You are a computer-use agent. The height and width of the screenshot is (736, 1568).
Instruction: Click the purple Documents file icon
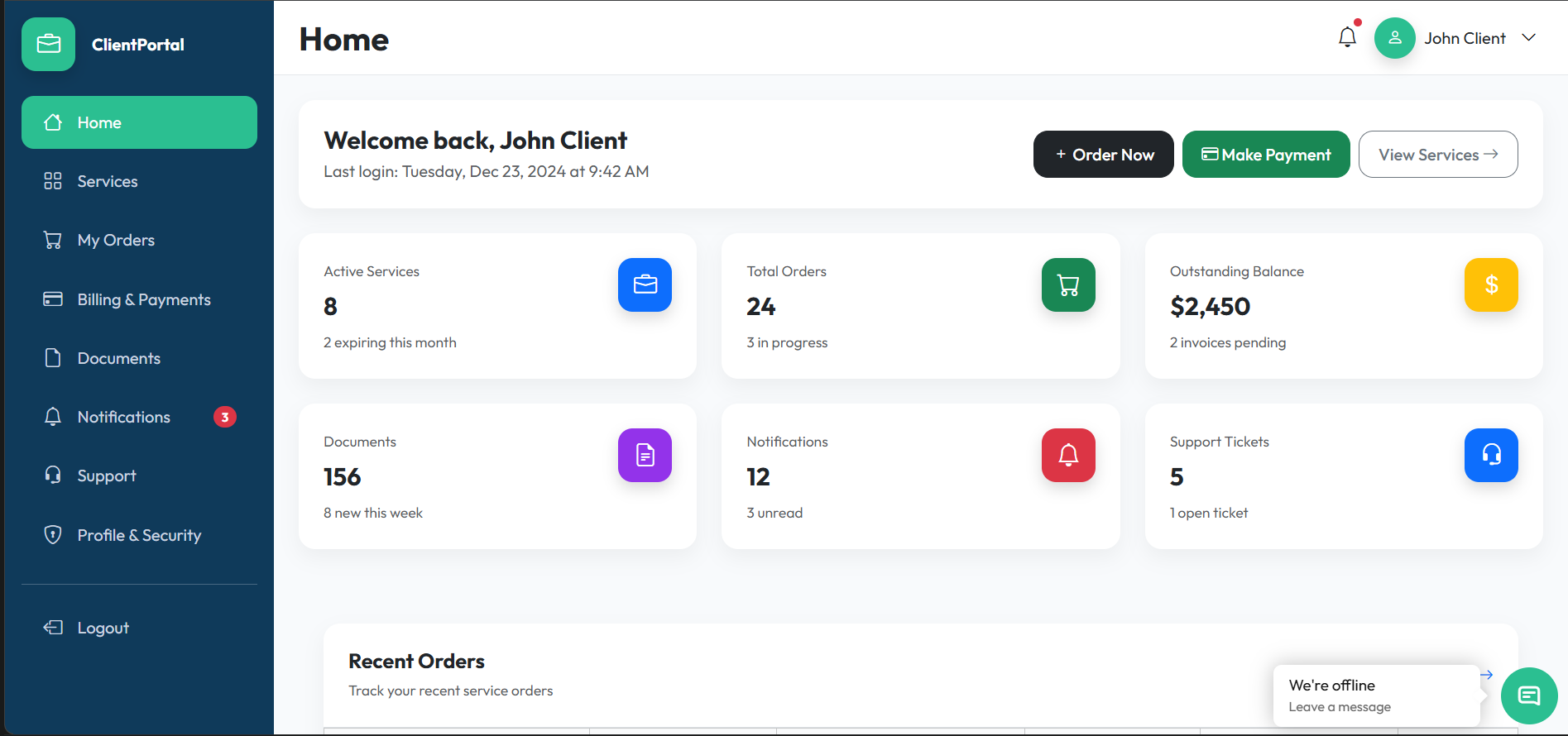(645, 455)
